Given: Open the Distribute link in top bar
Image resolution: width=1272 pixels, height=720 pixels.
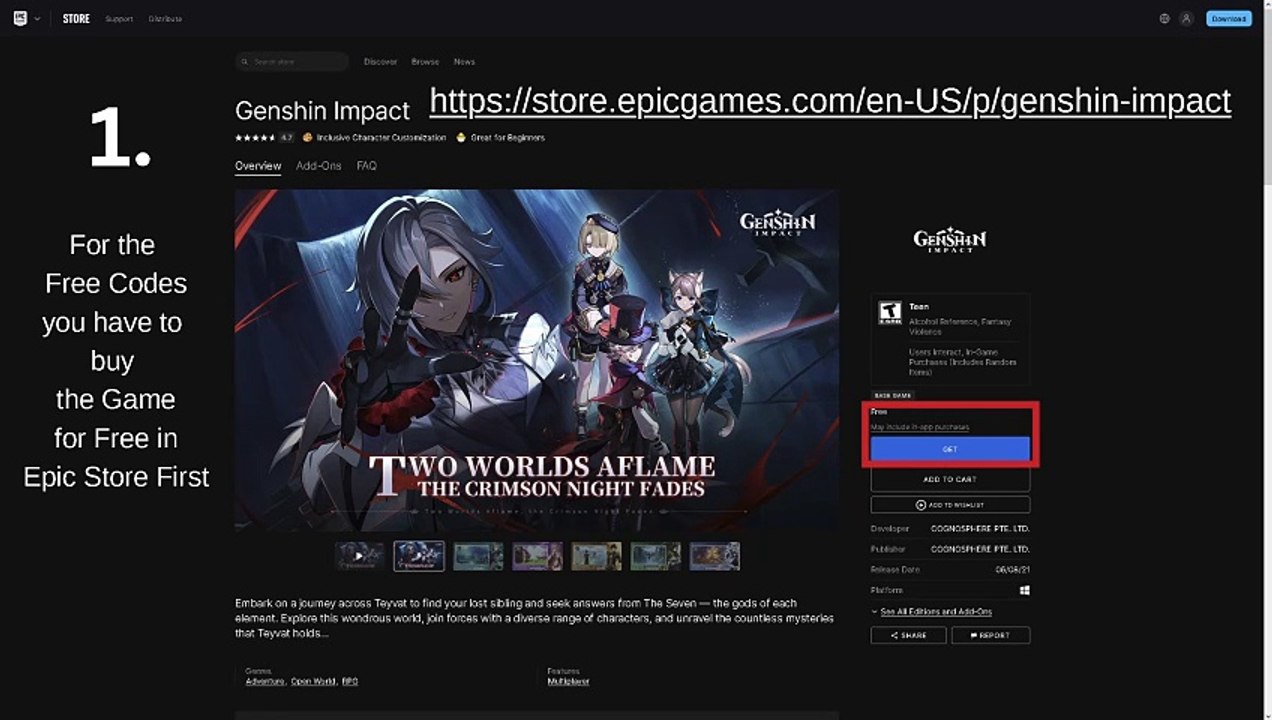Looking at the screenshot, I should coord(165,19).
